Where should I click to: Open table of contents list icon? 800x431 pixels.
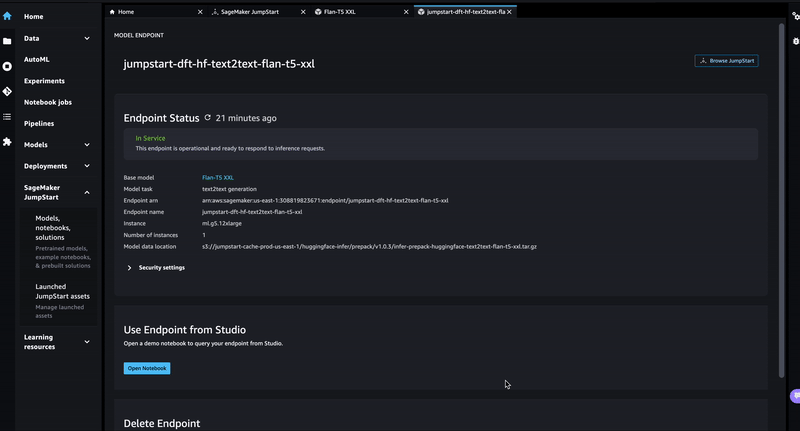coord(7,117)
